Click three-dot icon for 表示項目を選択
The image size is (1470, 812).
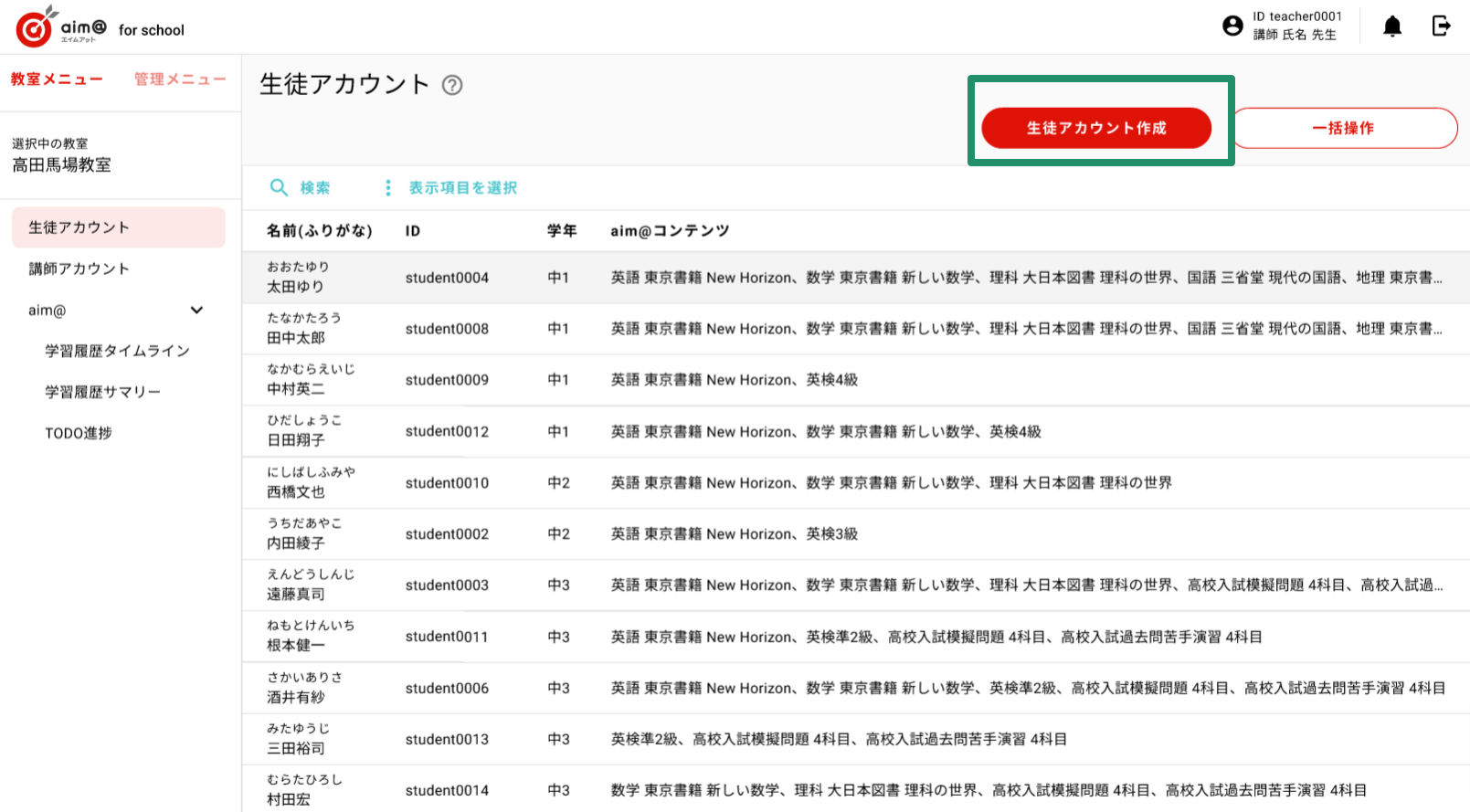pyautogui.click(x=388, y=187)
